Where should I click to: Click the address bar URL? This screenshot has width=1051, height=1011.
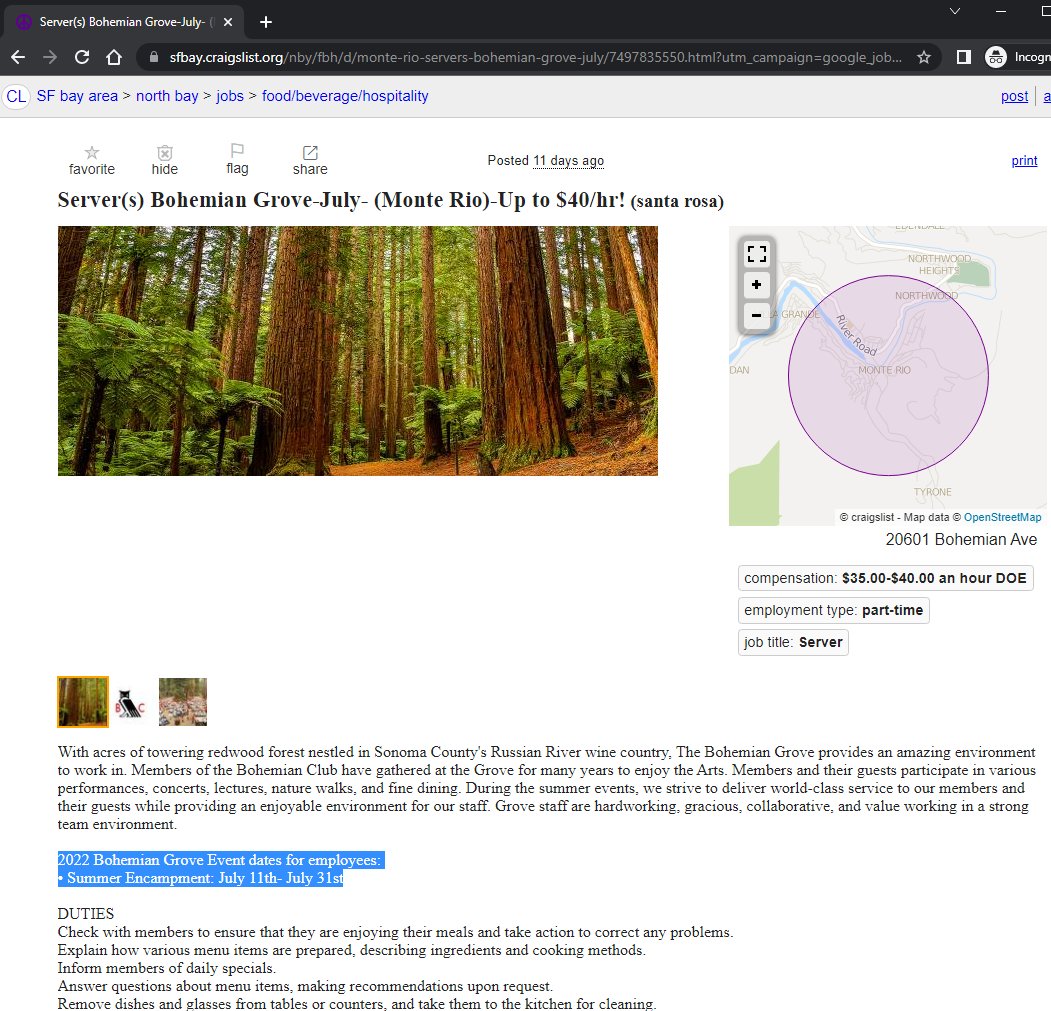tap(535, 58)
